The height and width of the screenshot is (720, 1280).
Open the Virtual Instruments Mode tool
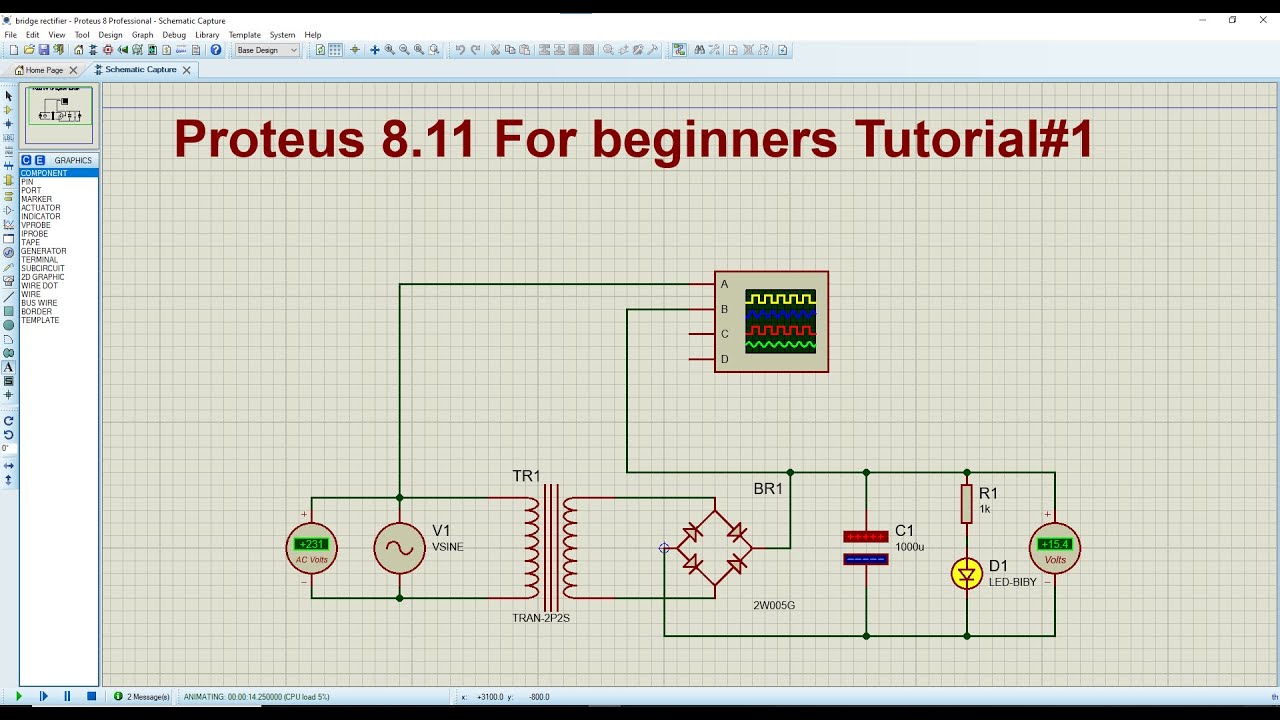[9, 281]
